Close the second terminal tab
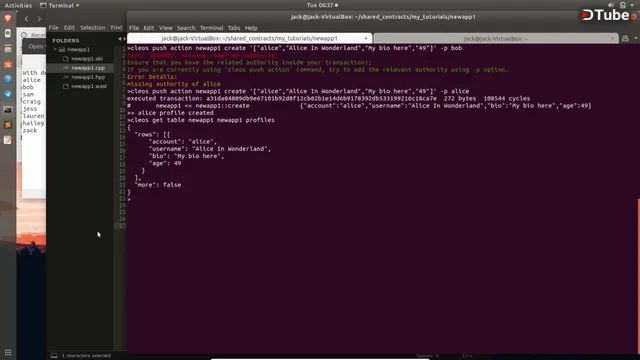This screenshot has height=360, width=640. 612,39
